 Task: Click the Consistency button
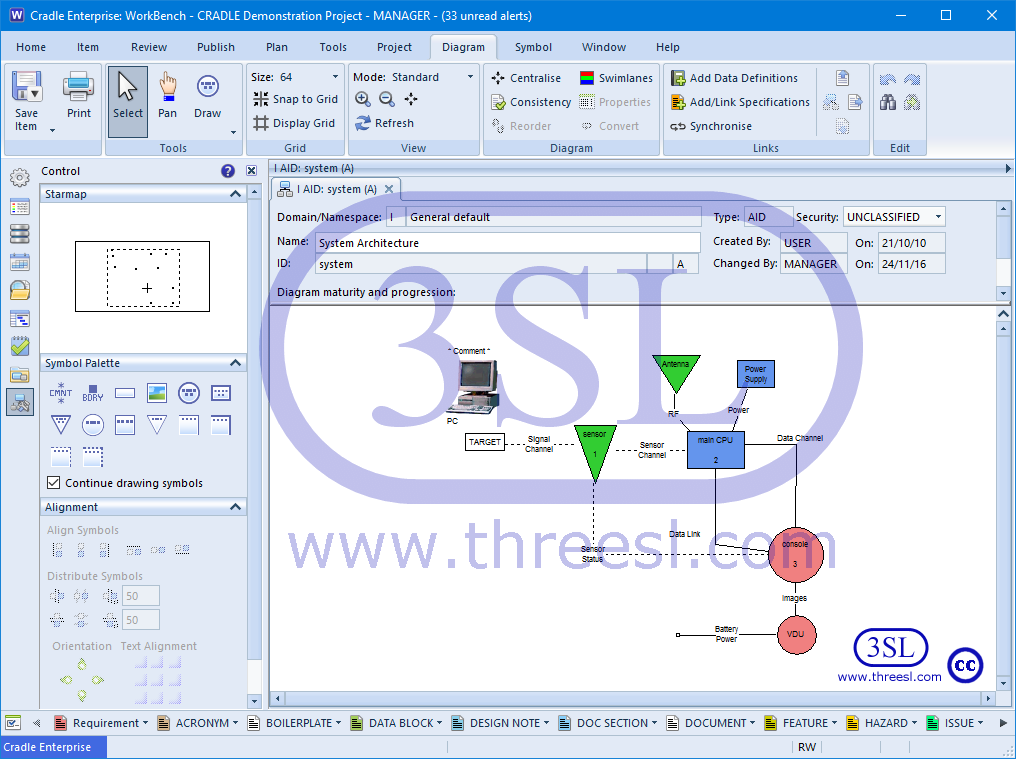click(531, 102)
